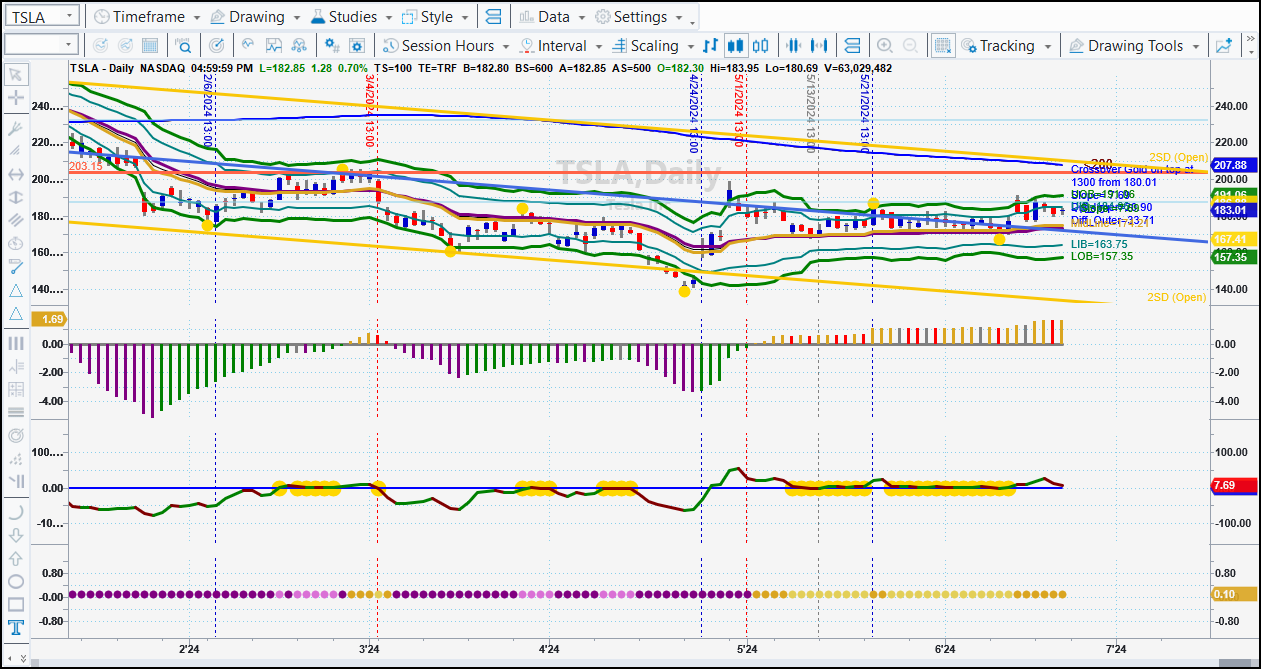Expand the Timeframe dropdown arrow
The image size is (1261, 669).
tap(198, 18)
